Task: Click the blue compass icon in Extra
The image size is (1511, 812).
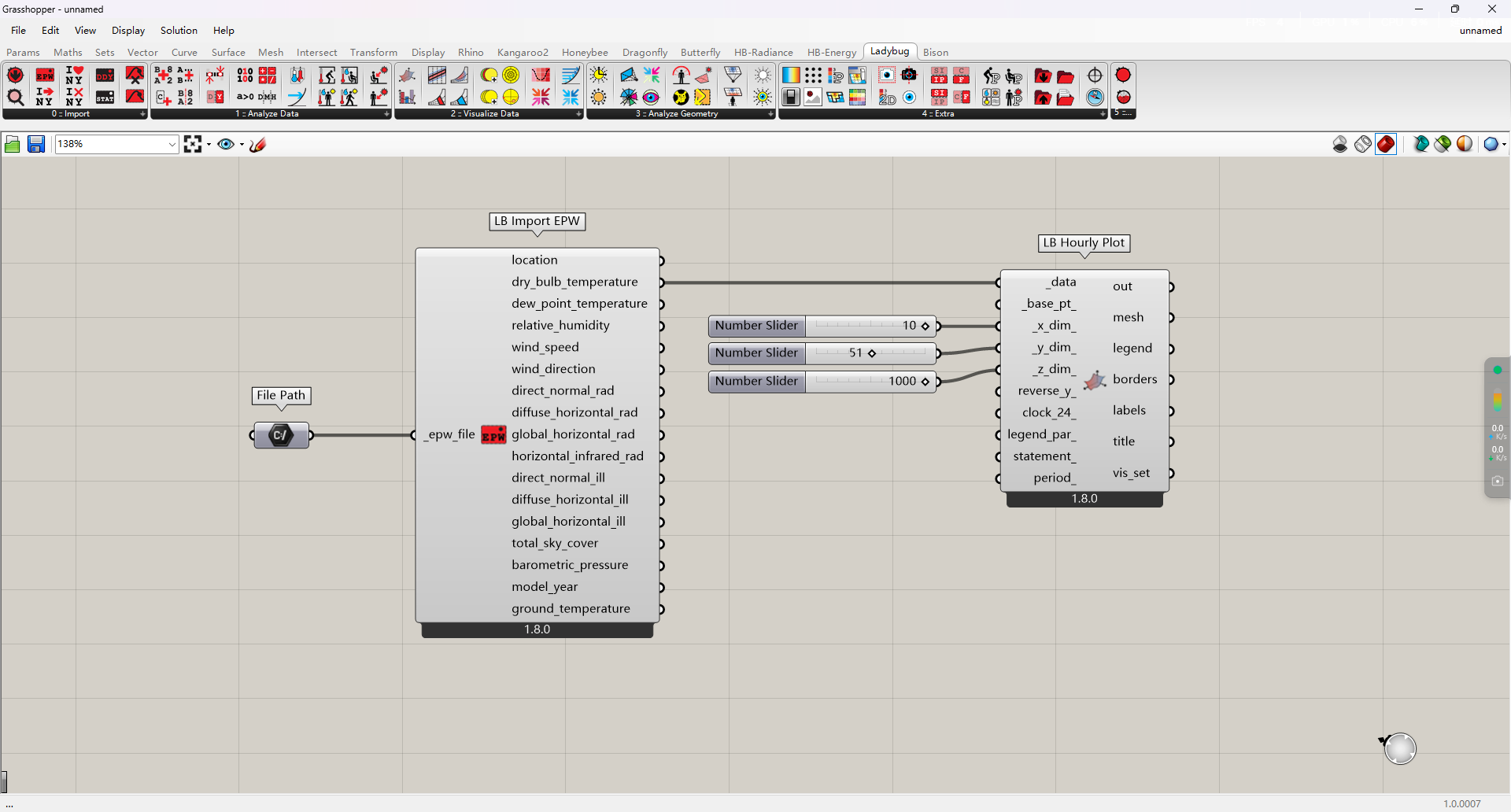Action: coord(1095,97)
